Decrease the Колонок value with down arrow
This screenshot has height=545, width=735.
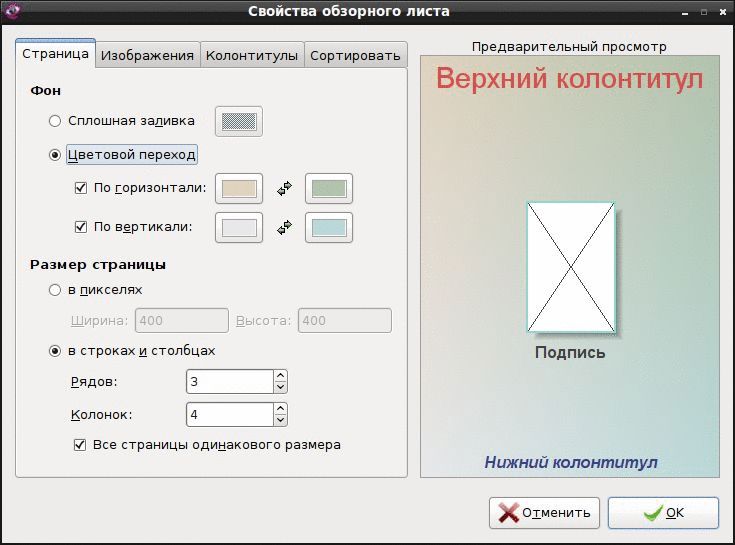pos(280,420)
